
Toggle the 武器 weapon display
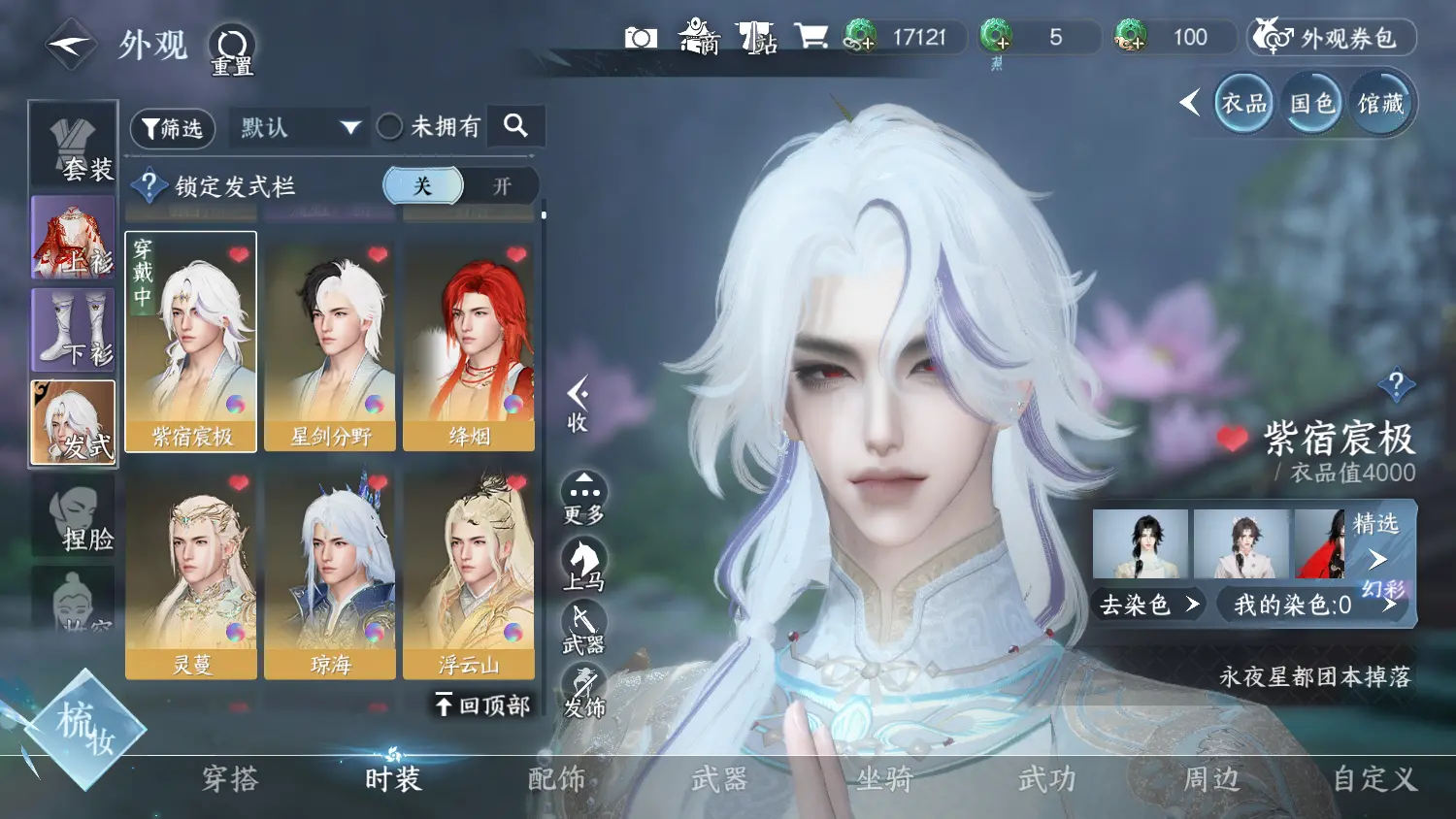[x=584, y=628]
